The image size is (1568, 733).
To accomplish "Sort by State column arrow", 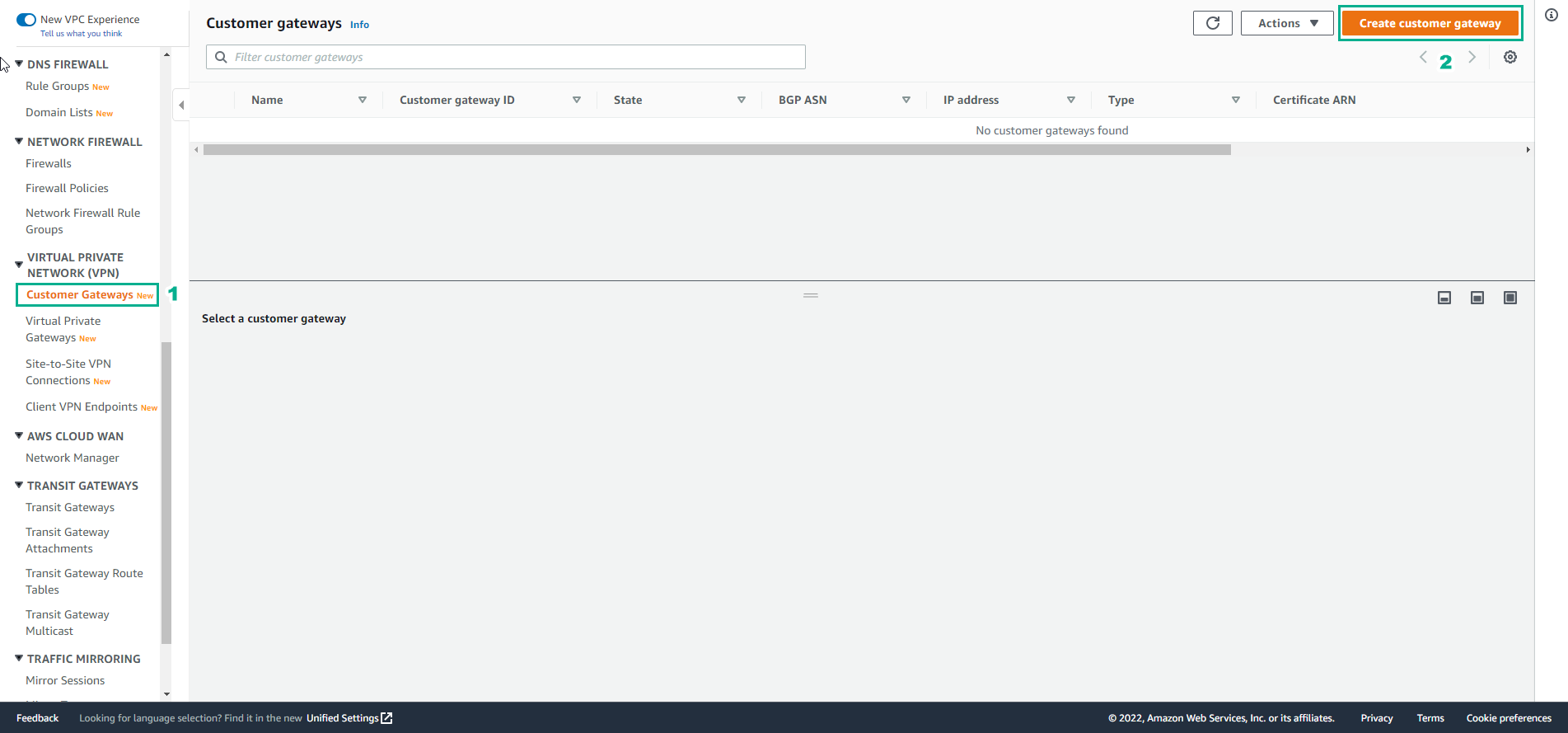I will click(x=742, y=100).
